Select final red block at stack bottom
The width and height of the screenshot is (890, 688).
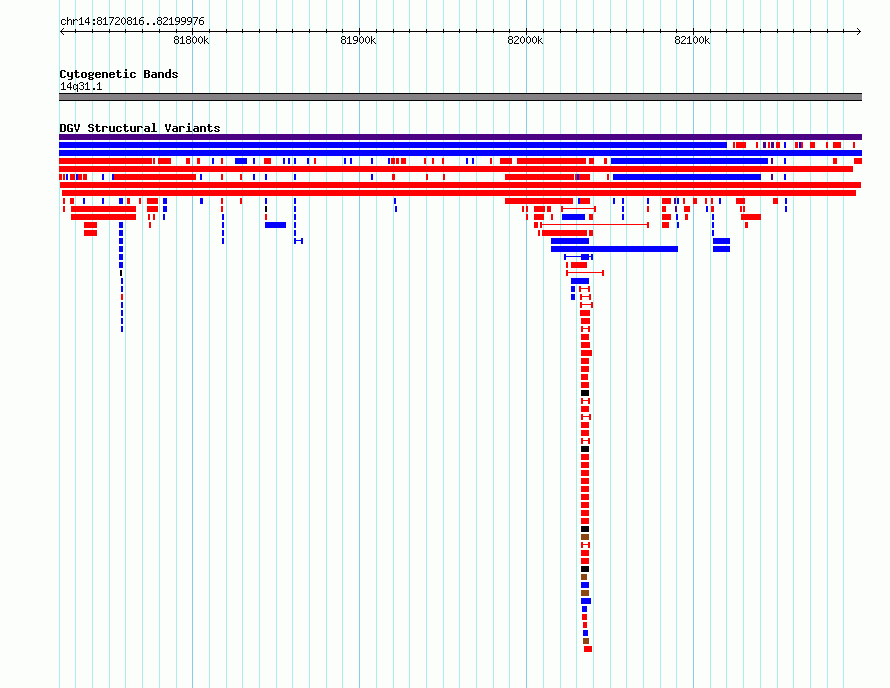click(x=588, y=649)
